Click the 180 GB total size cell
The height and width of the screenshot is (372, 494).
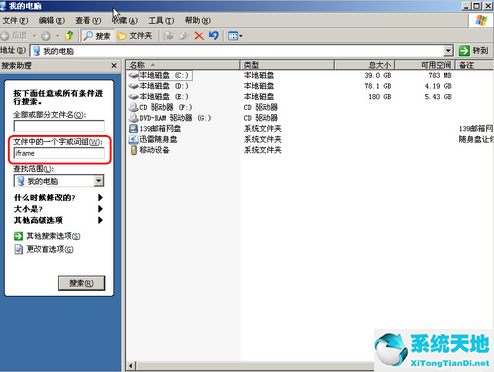(x=380, y=97)
